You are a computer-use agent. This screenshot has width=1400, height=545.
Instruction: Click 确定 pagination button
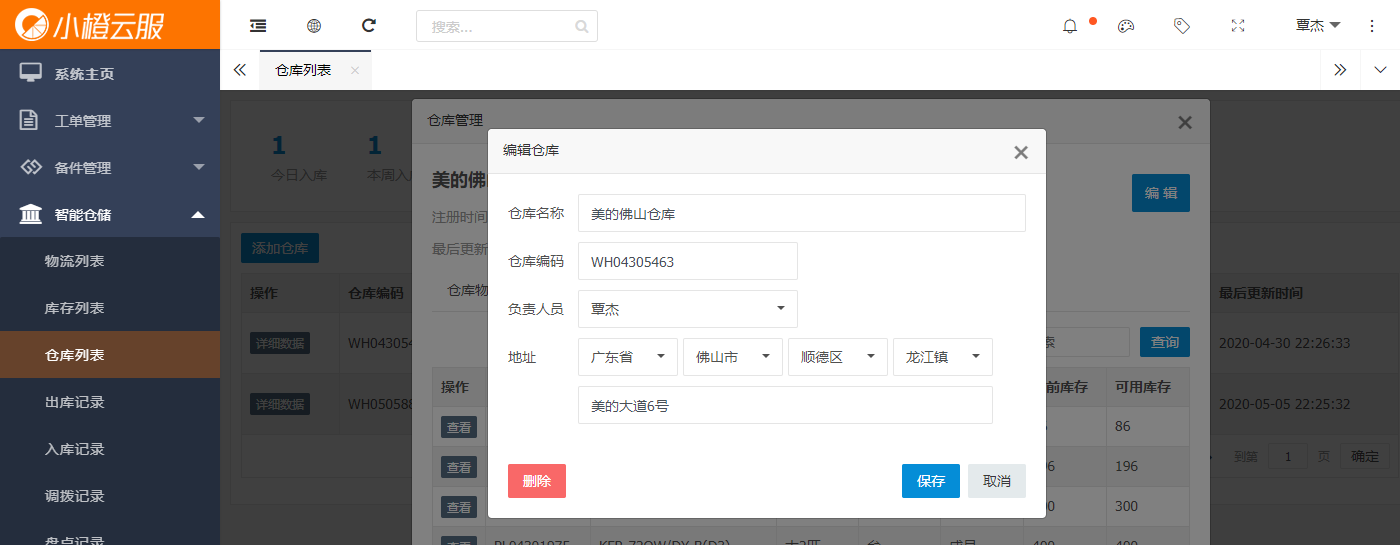1365,456
